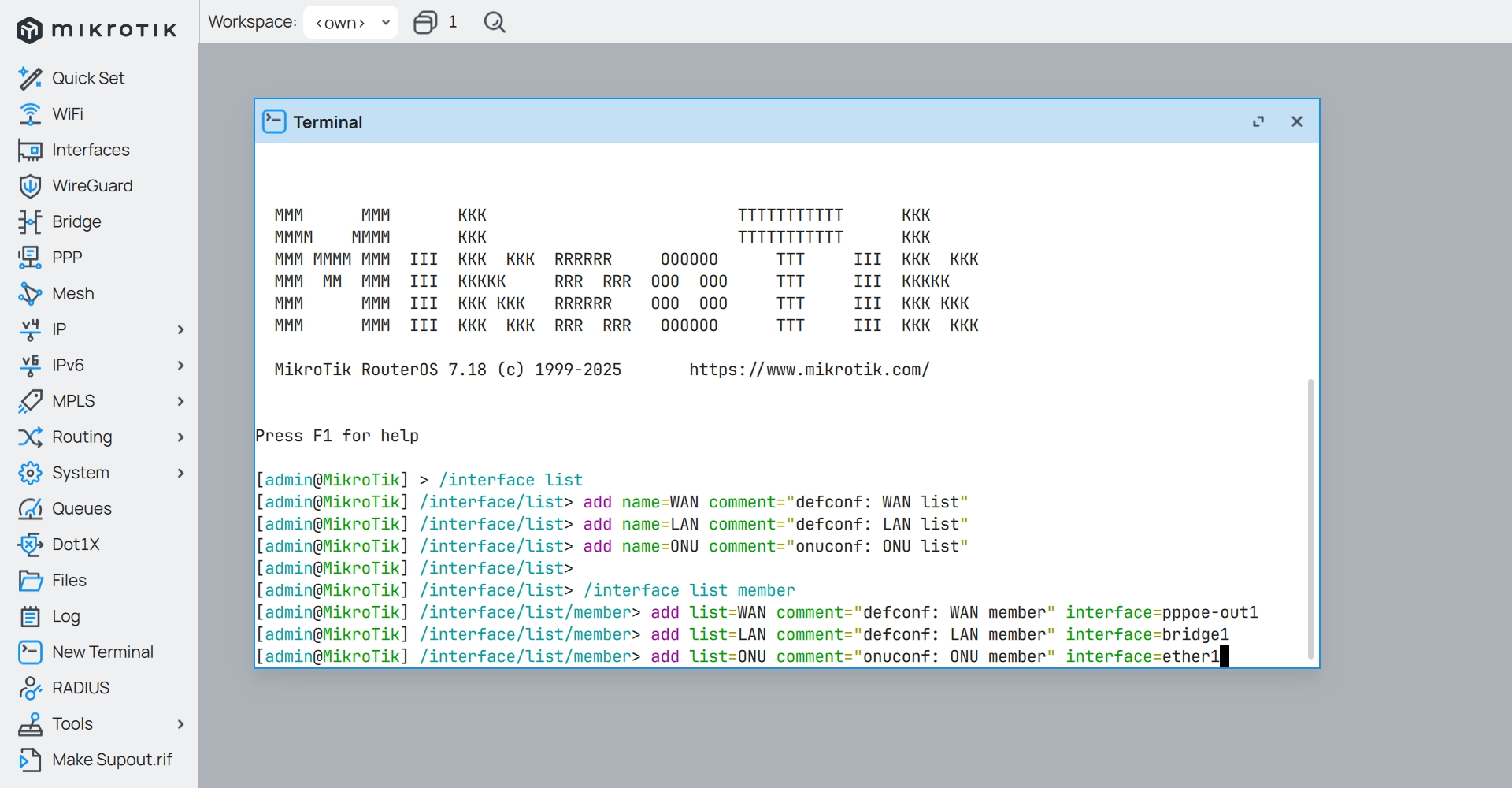Viewport: 1512px width, 788px height.
Task: Click the New Terminal icon
Action: click(30, 652)
